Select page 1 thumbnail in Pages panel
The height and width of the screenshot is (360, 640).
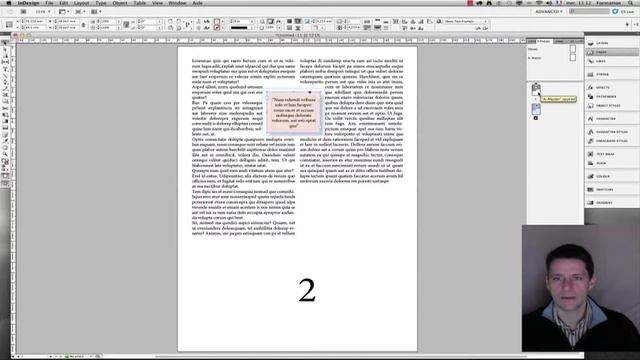[536, 89]
